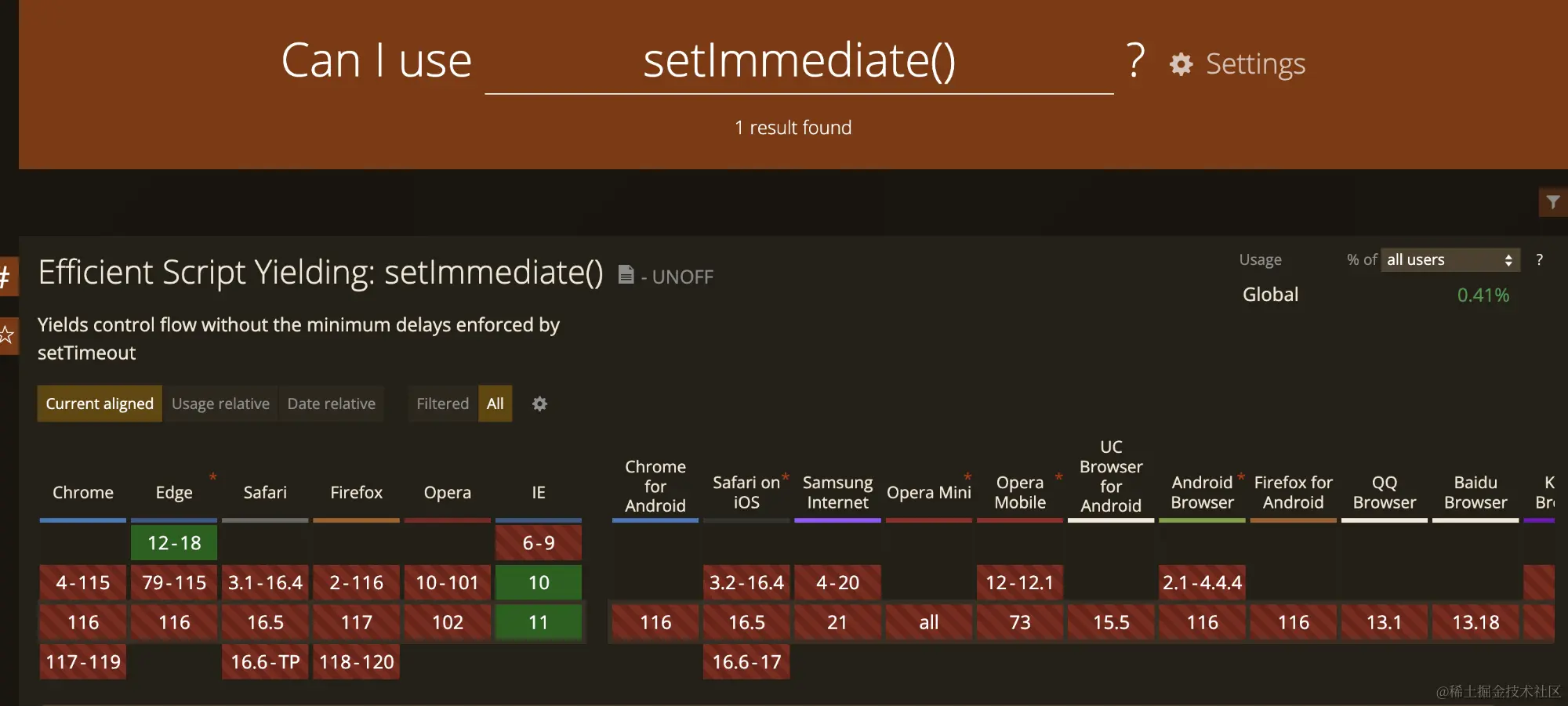Click the UC Browser for Android header

pyautogui.click(x=1111, y=476)
